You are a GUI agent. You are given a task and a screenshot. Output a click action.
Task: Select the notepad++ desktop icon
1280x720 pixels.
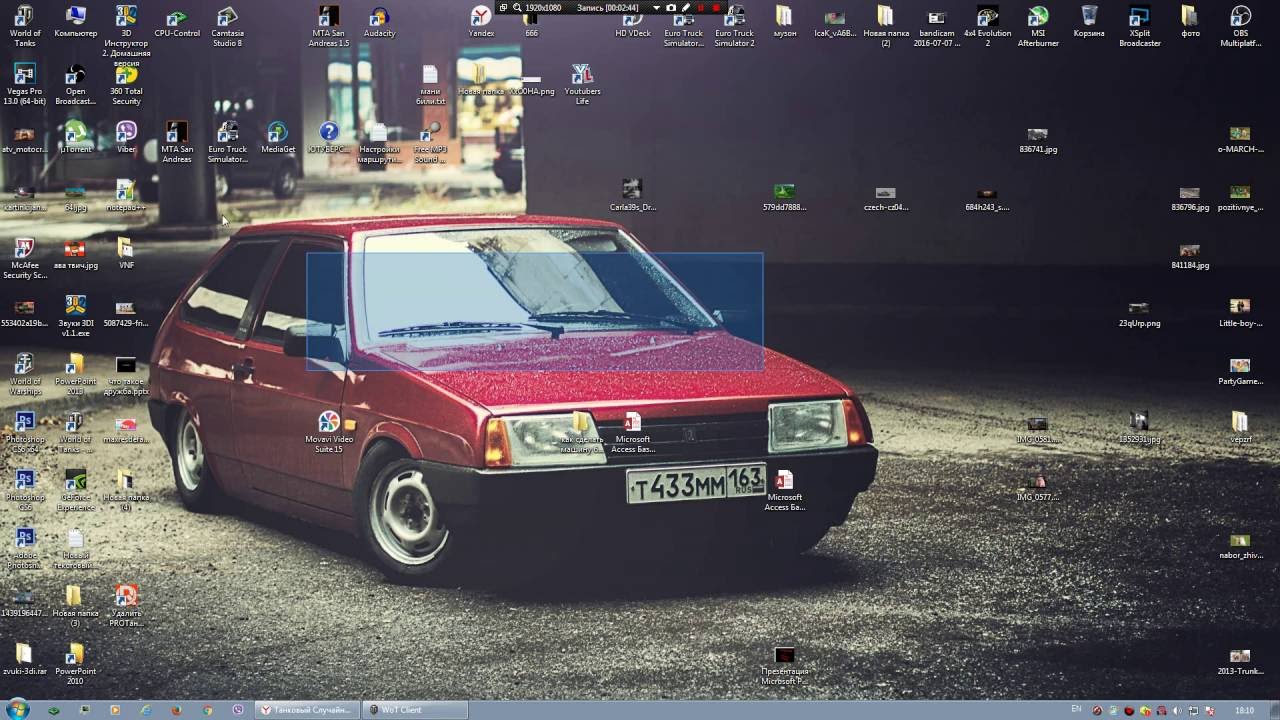click(x=126, y=196)
